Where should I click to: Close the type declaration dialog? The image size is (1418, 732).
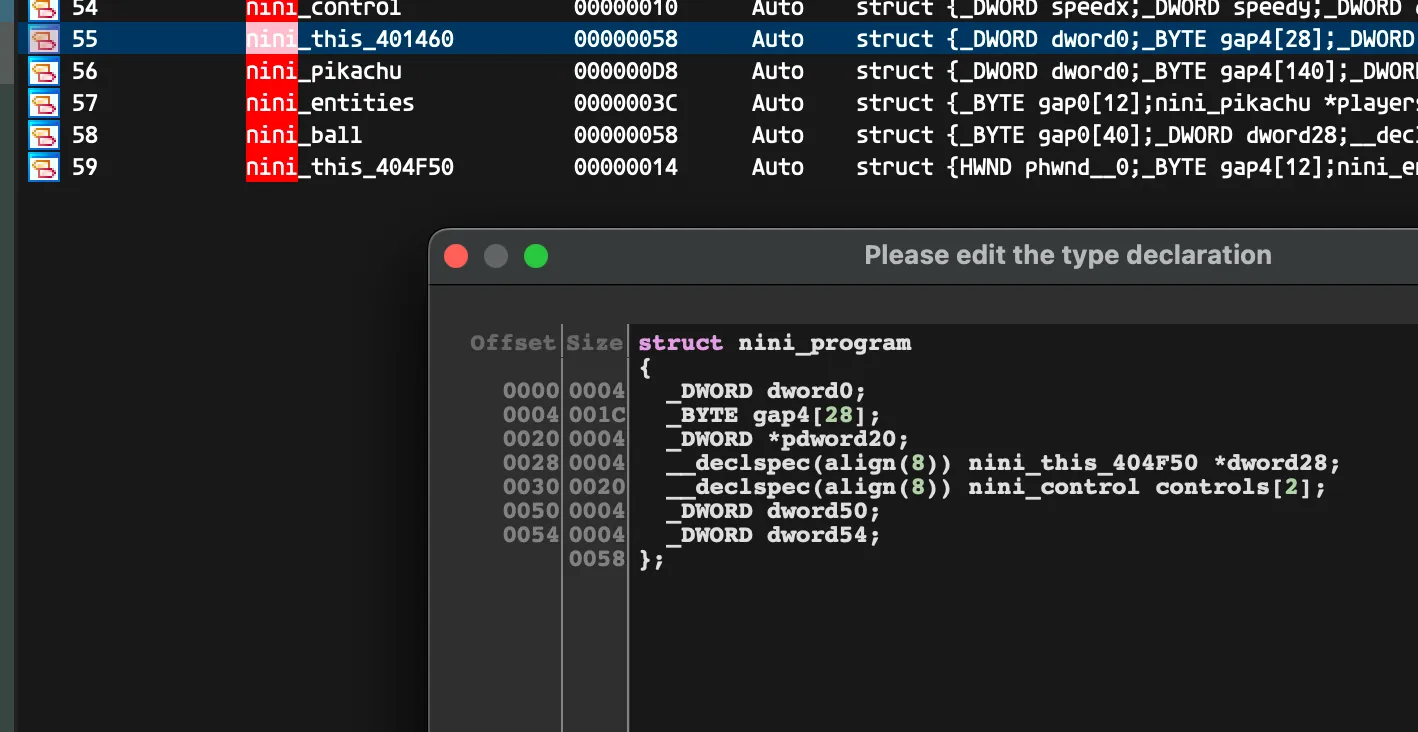[x=456, y=256]
